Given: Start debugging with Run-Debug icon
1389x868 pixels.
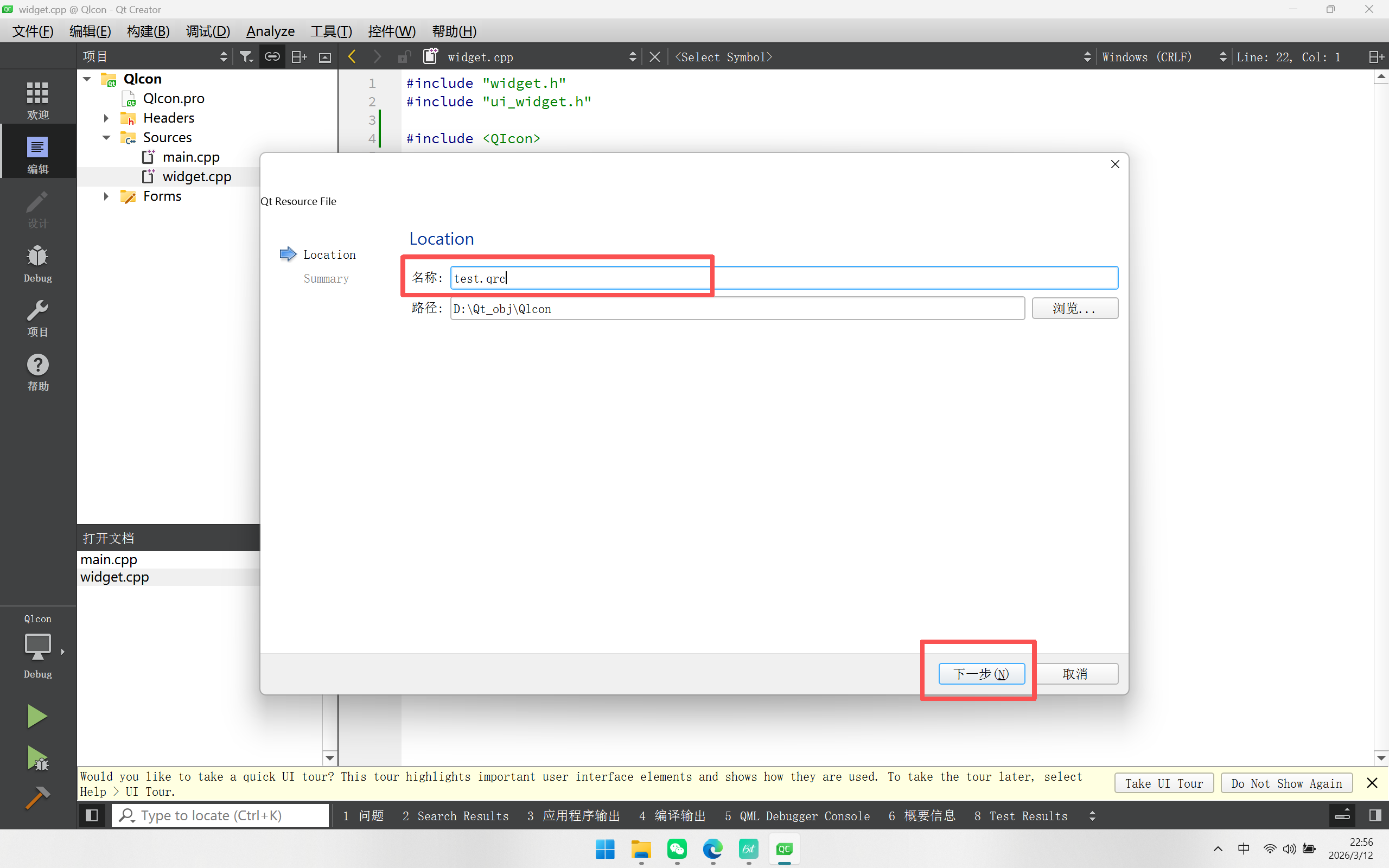Looking at the screenshot, I should click(37, 758).
